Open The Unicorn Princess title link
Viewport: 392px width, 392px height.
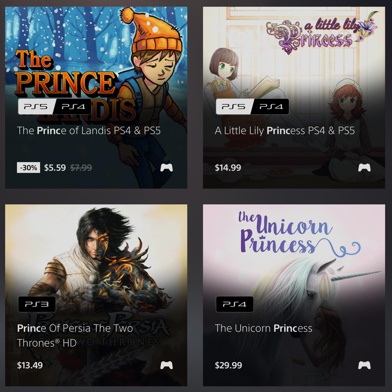[263, 328]
